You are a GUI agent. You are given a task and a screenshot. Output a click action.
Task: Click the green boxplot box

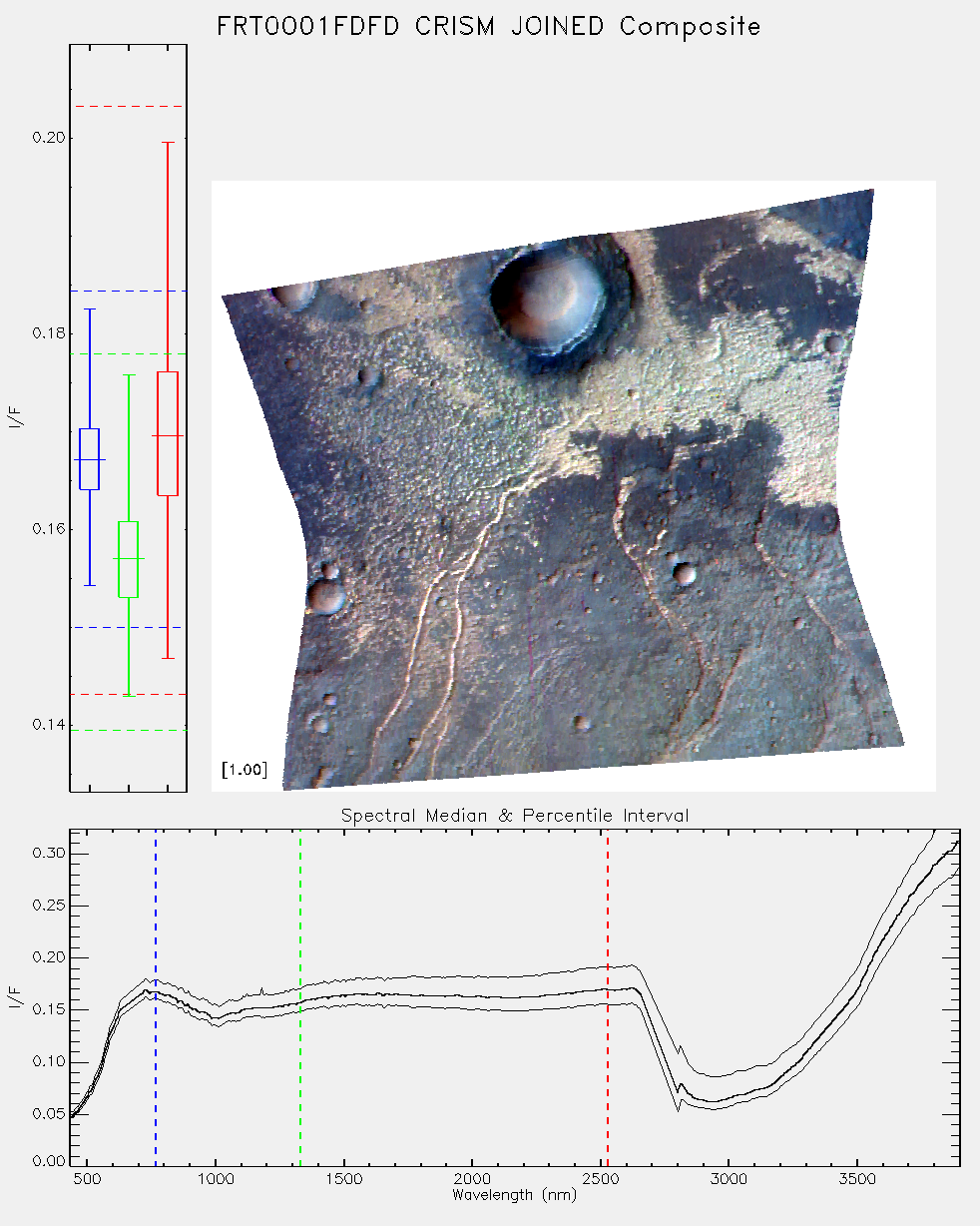[x=129, y=559]
